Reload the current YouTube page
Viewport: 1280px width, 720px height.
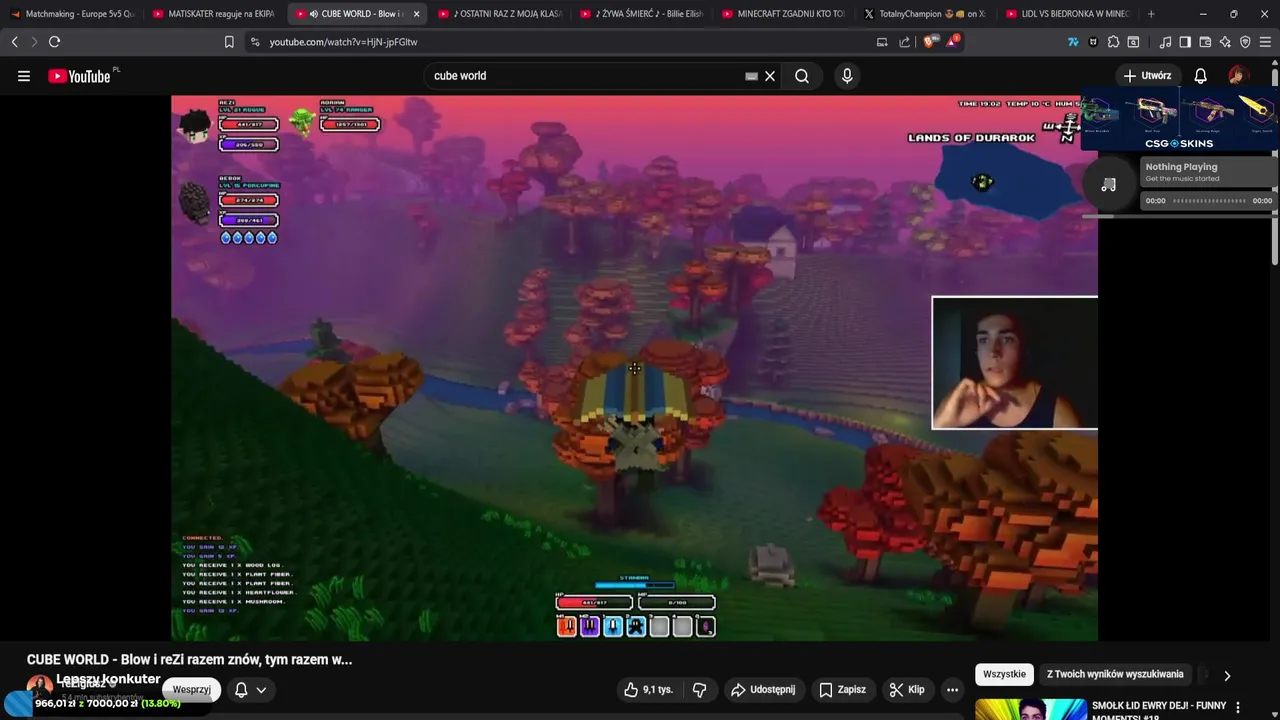[x=54, y=42]
